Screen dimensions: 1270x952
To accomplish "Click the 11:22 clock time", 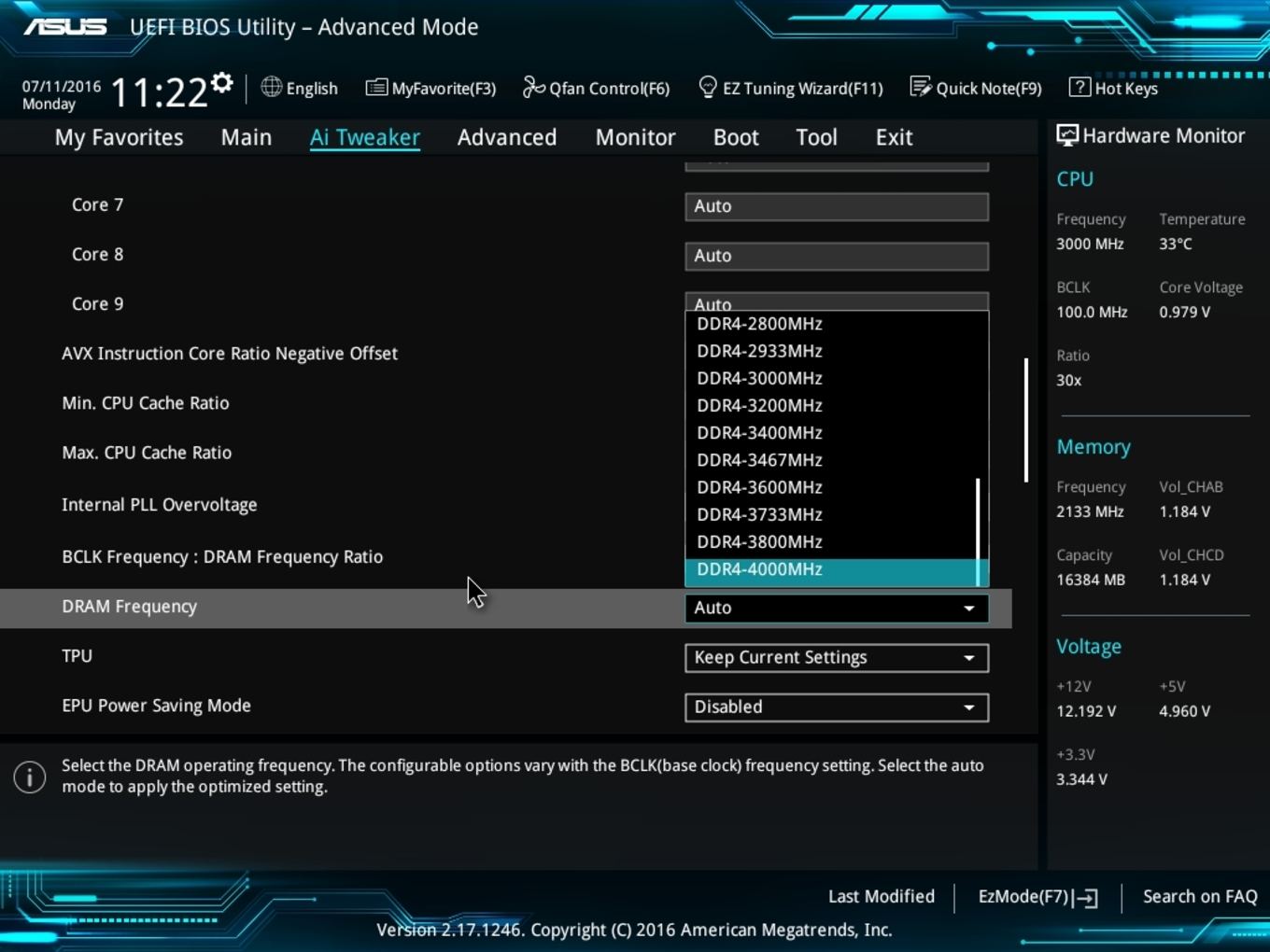I will (159, 92).
